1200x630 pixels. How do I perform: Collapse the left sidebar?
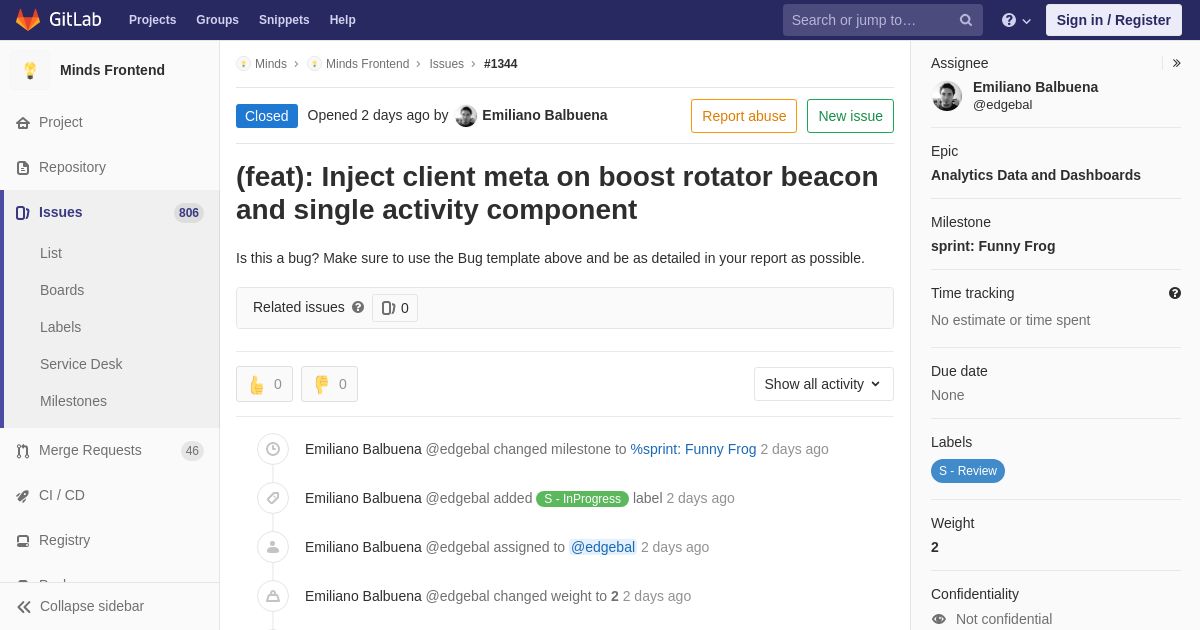click(92, 606)
